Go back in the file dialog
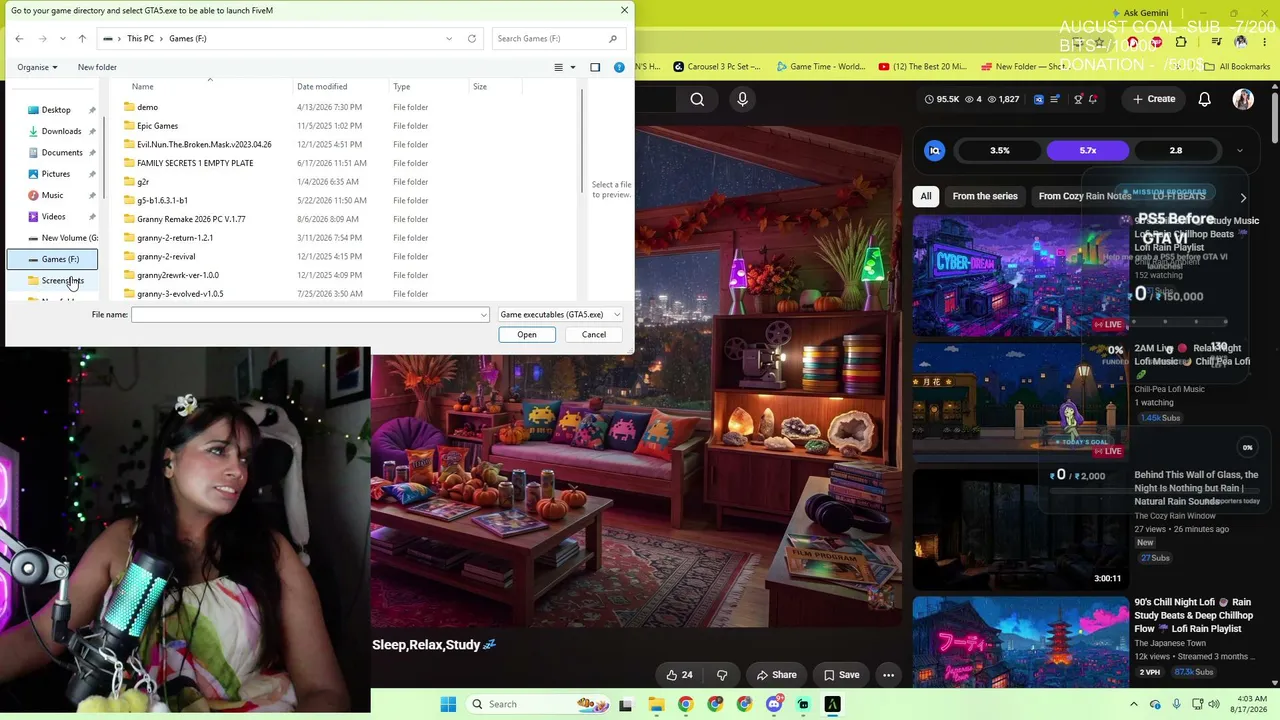 click(19, 38)
